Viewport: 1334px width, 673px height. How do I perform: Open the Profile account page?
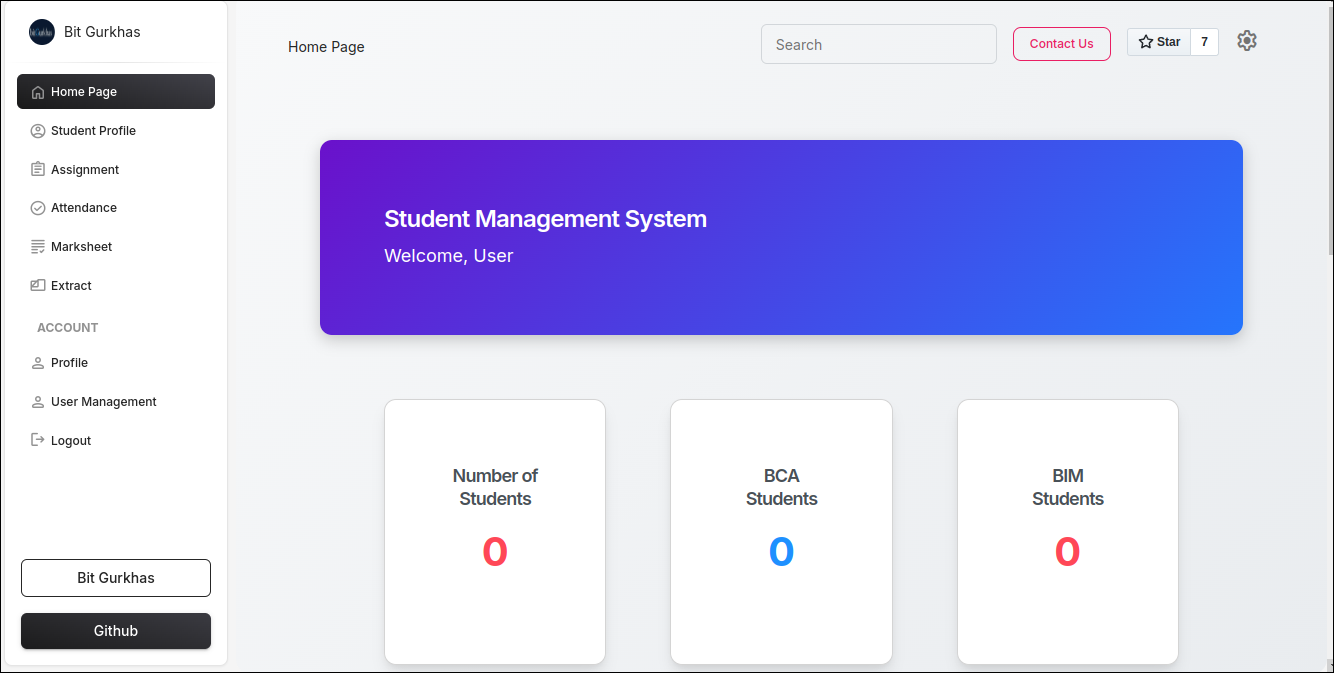pos(70,362)
